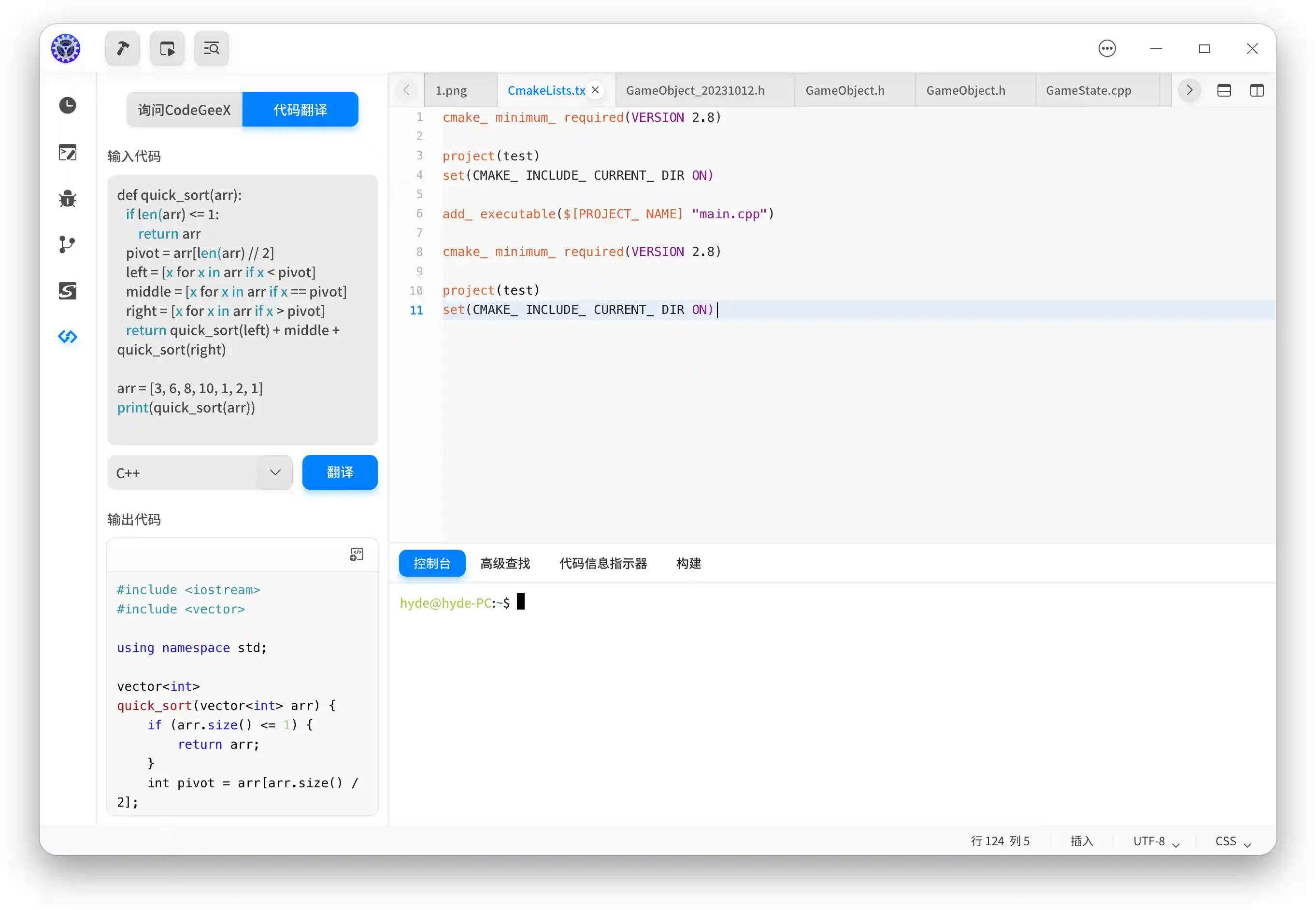
Task: Split editor vertically with column icon
Action: click(1257, 91)
